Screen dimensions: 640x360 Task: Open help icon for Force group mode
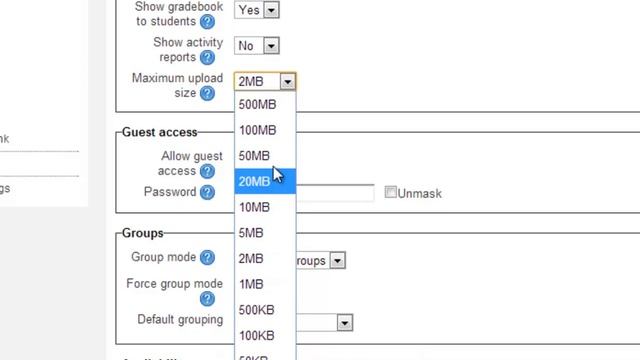coord(207,299)
